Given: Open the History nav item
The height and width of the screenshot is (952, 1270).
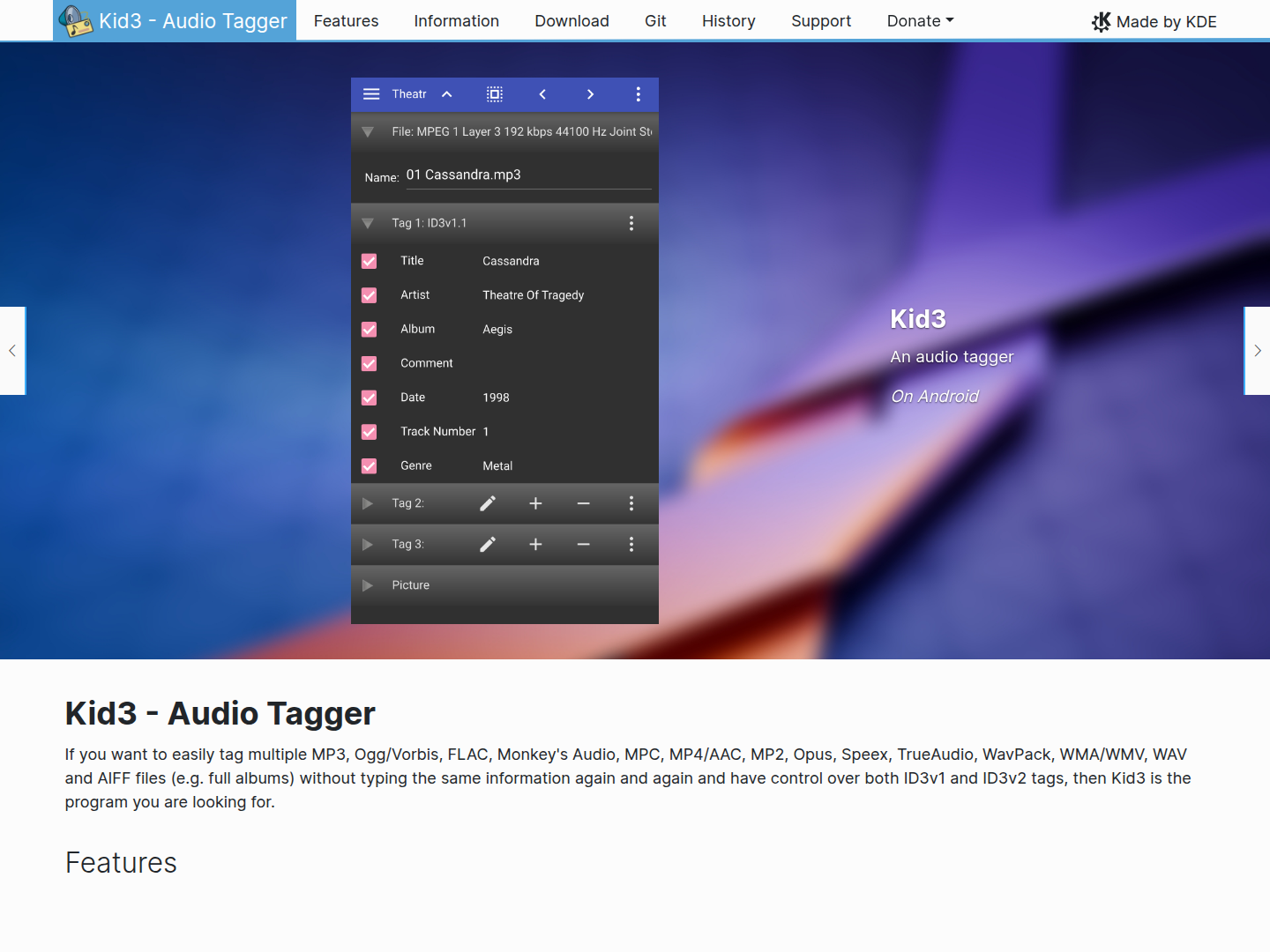Looking at the screenshot, I should tap(728, 21).
